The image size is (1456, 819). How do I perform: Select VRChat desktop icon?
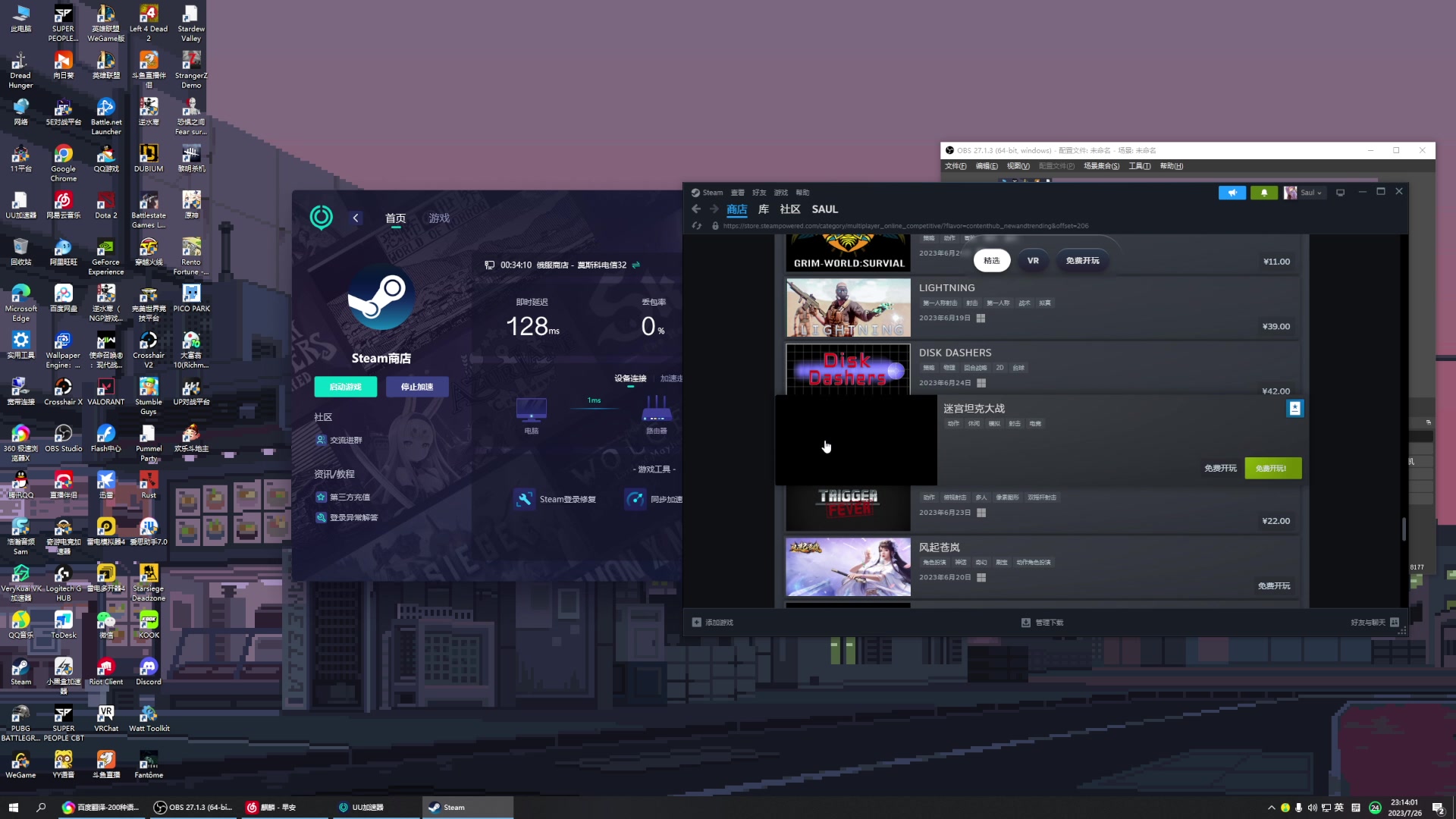click(x=105, y=719)
